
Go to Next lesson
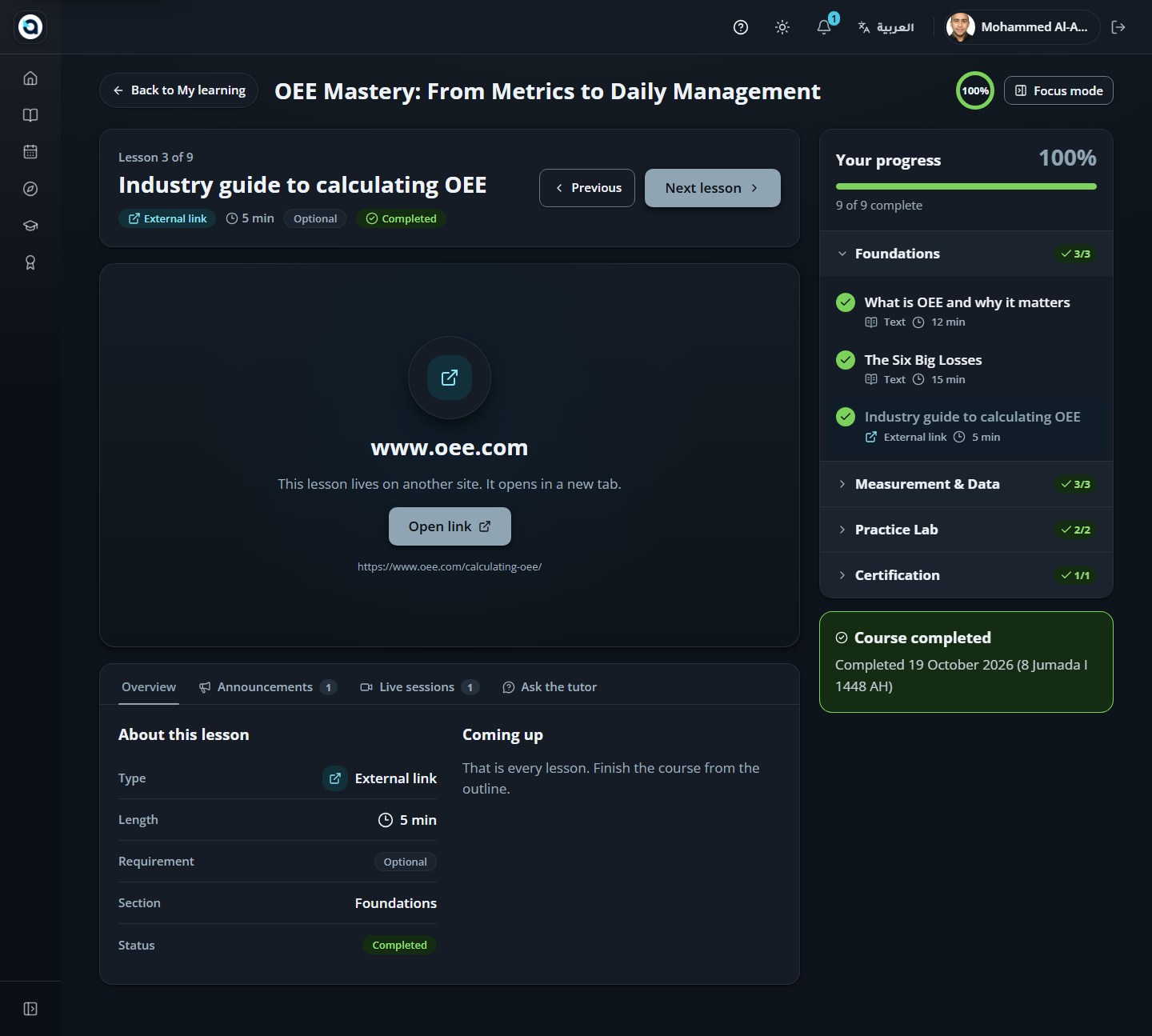(x=713, y=188)
